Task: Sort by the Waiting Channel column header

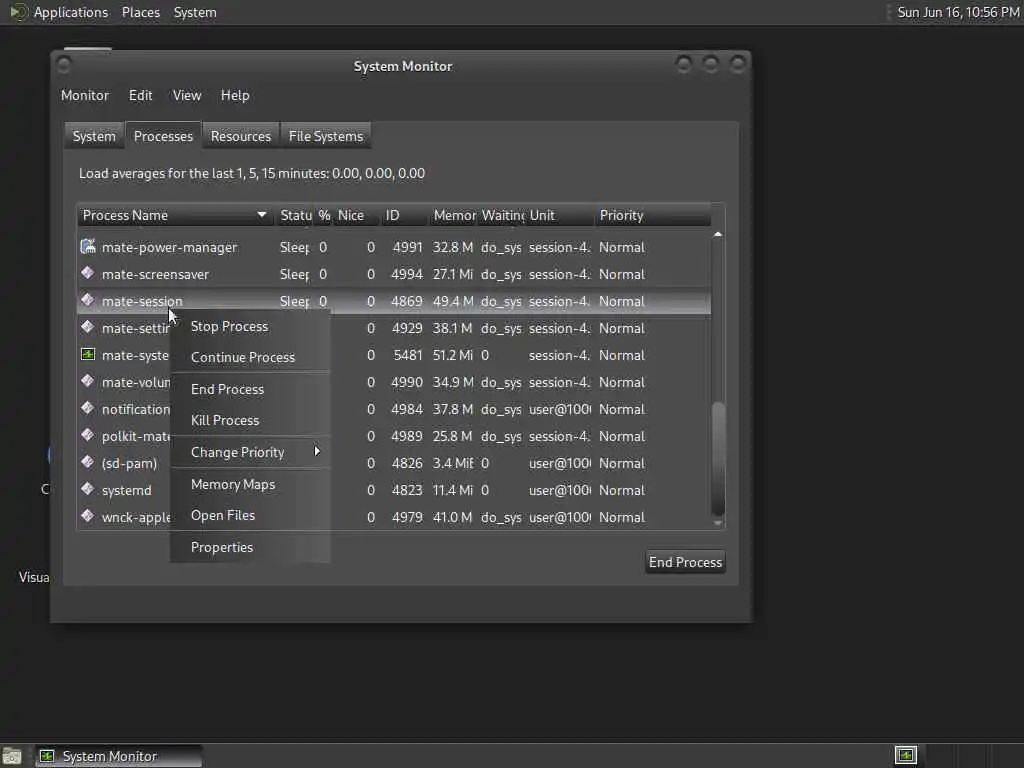Action: tap(502, 215)
